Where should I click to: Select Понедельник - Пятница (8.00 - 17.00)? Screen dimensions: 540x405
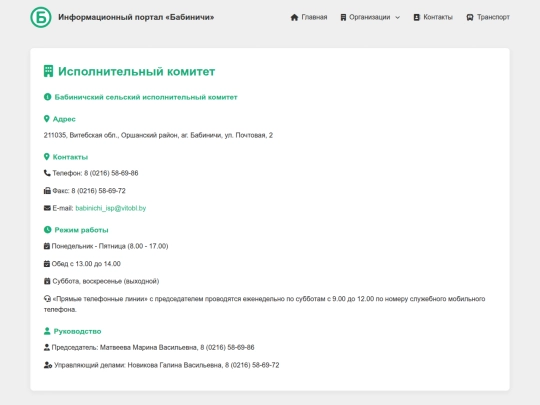point(110,246)
